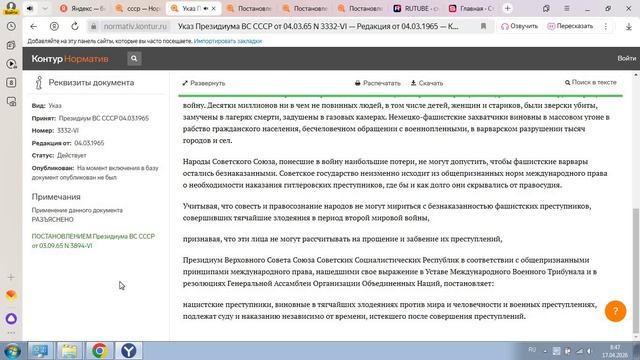This screenshot has width=640, height=360.
Task: Open the video play icon in sidebar
Action: pos(11,64)
